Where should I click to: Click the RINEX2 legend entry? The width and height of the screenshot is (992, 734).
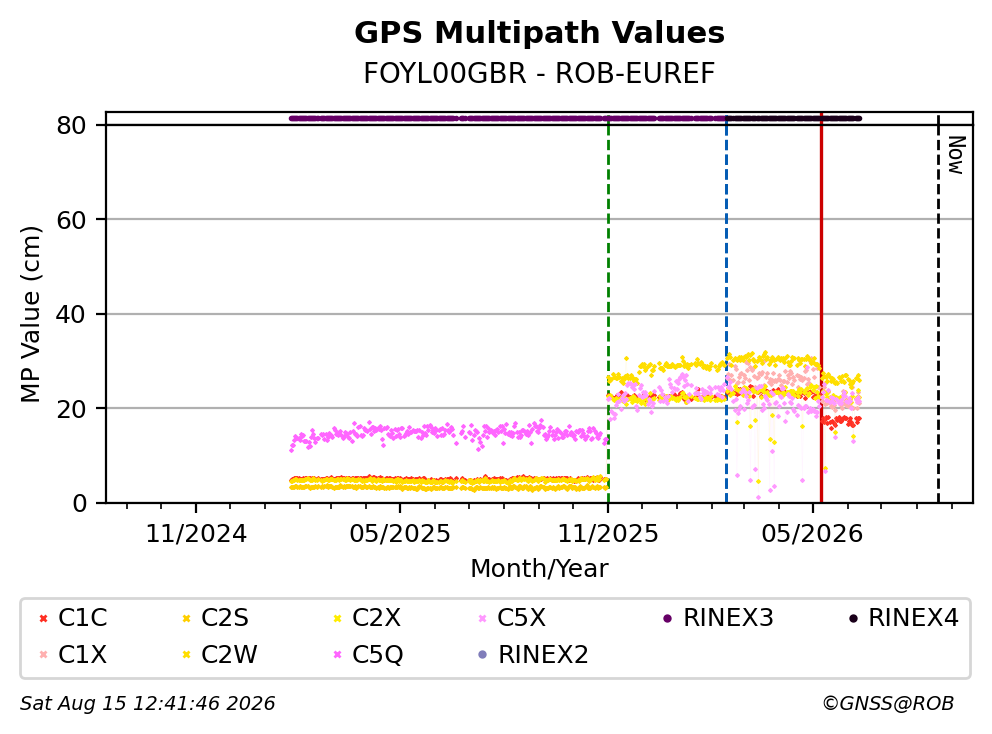click(535, 654)
